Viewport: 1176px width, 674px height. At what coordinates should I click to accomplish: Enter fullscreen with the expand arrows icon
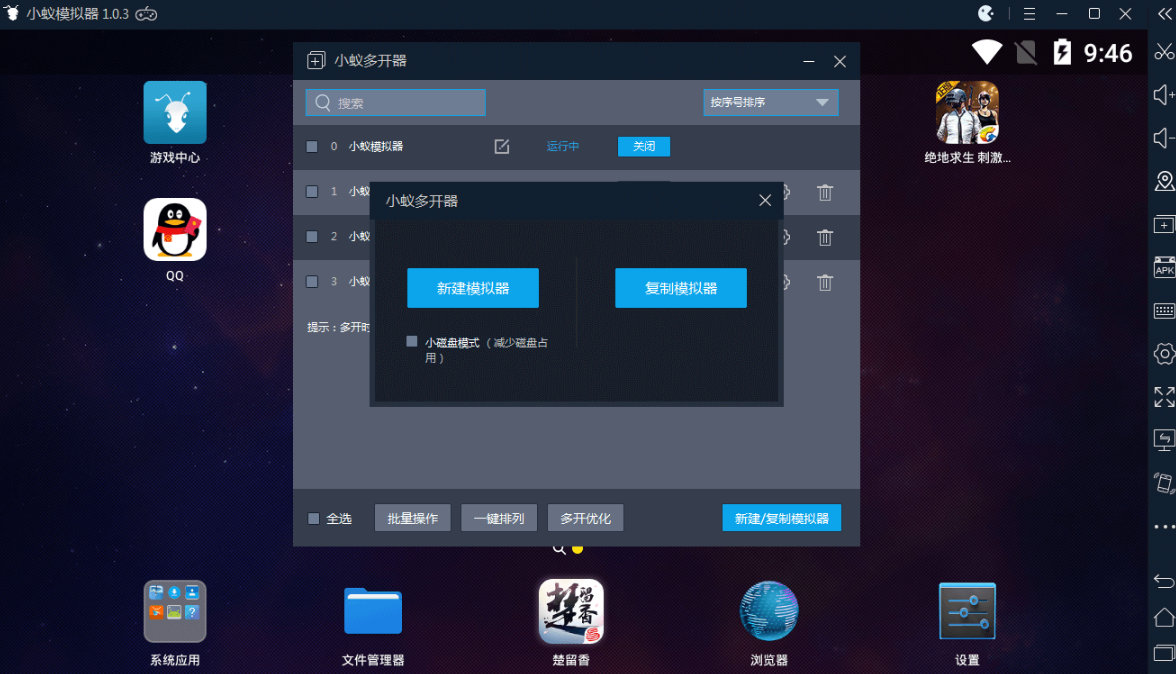coord(1163,396)
